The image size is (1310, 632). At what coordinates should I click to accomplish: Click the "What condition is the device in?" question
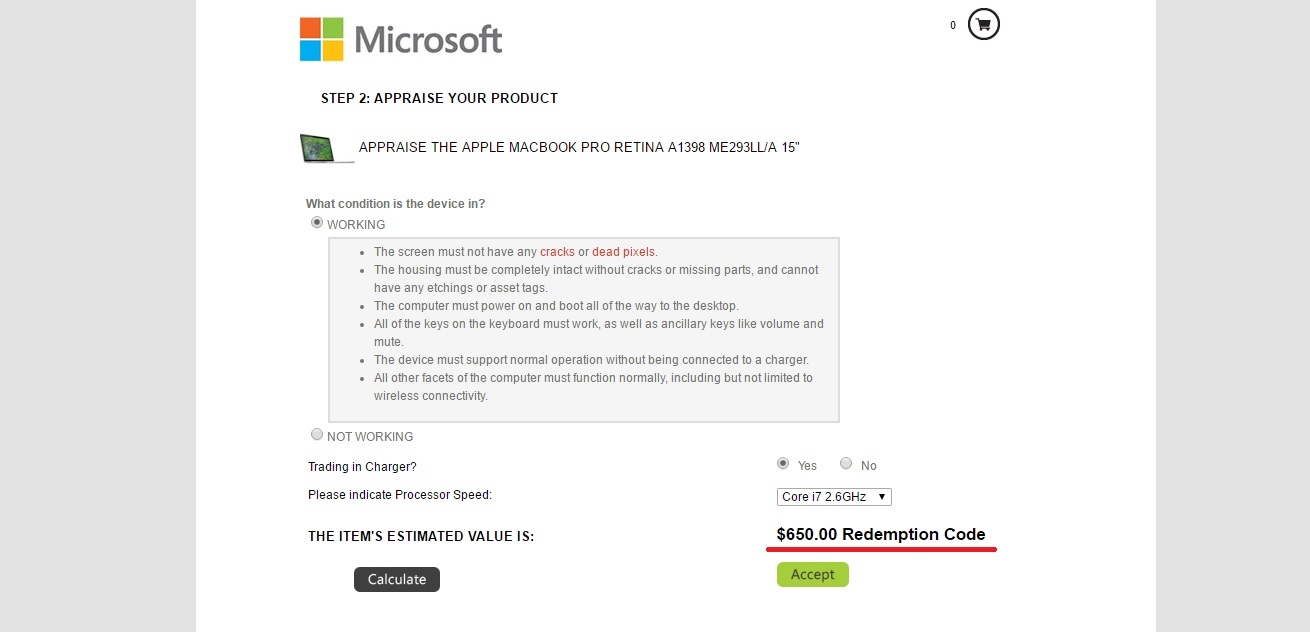(395, 204)
